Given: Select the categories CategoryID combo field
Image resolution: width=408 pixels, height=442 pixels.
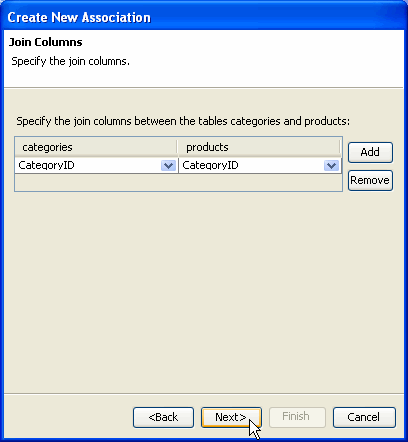Looking at the screenshot, I should 96,165.
